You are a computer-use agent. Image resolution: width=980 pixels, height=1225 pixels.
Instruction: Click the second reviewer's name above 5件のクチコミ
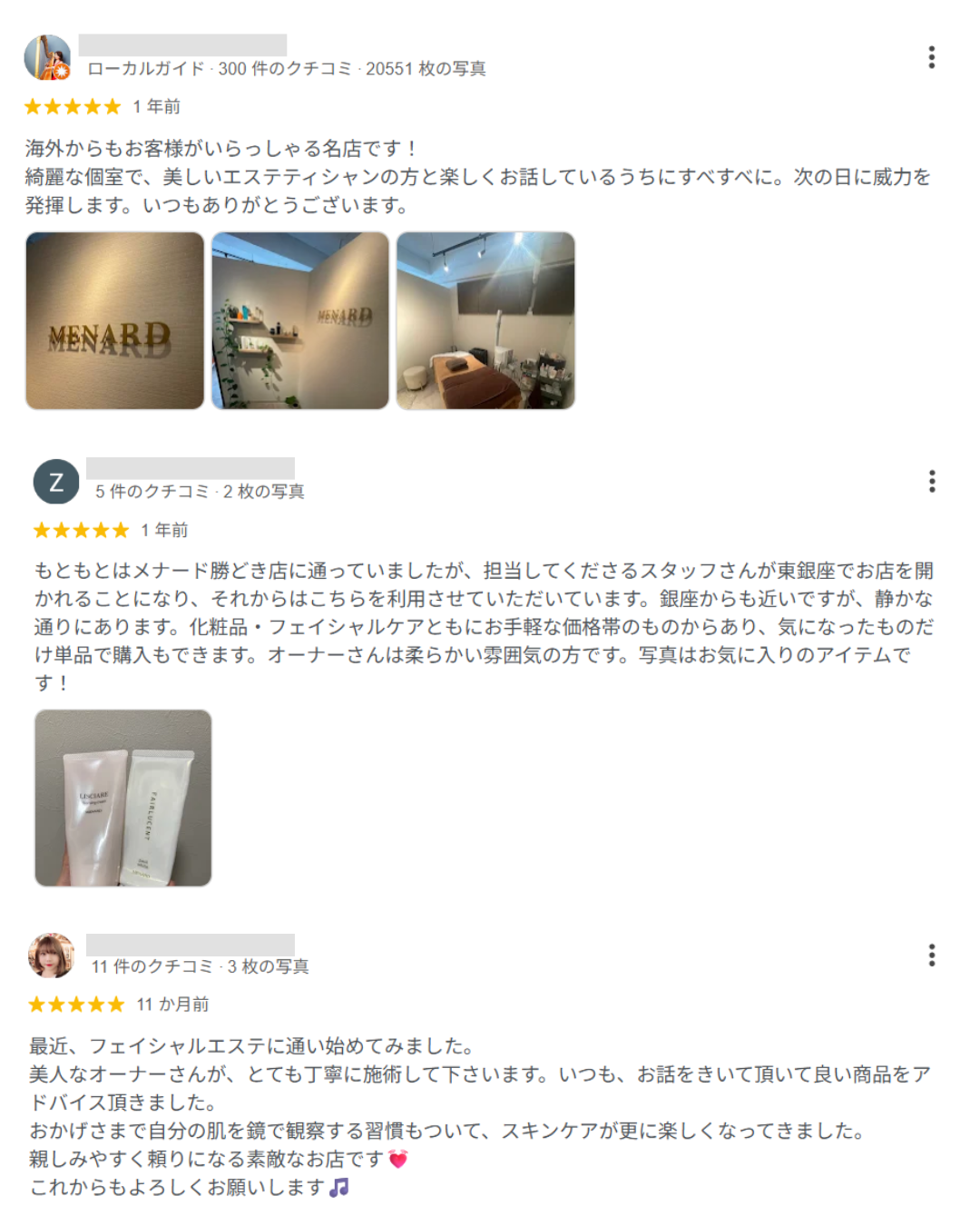191,468
